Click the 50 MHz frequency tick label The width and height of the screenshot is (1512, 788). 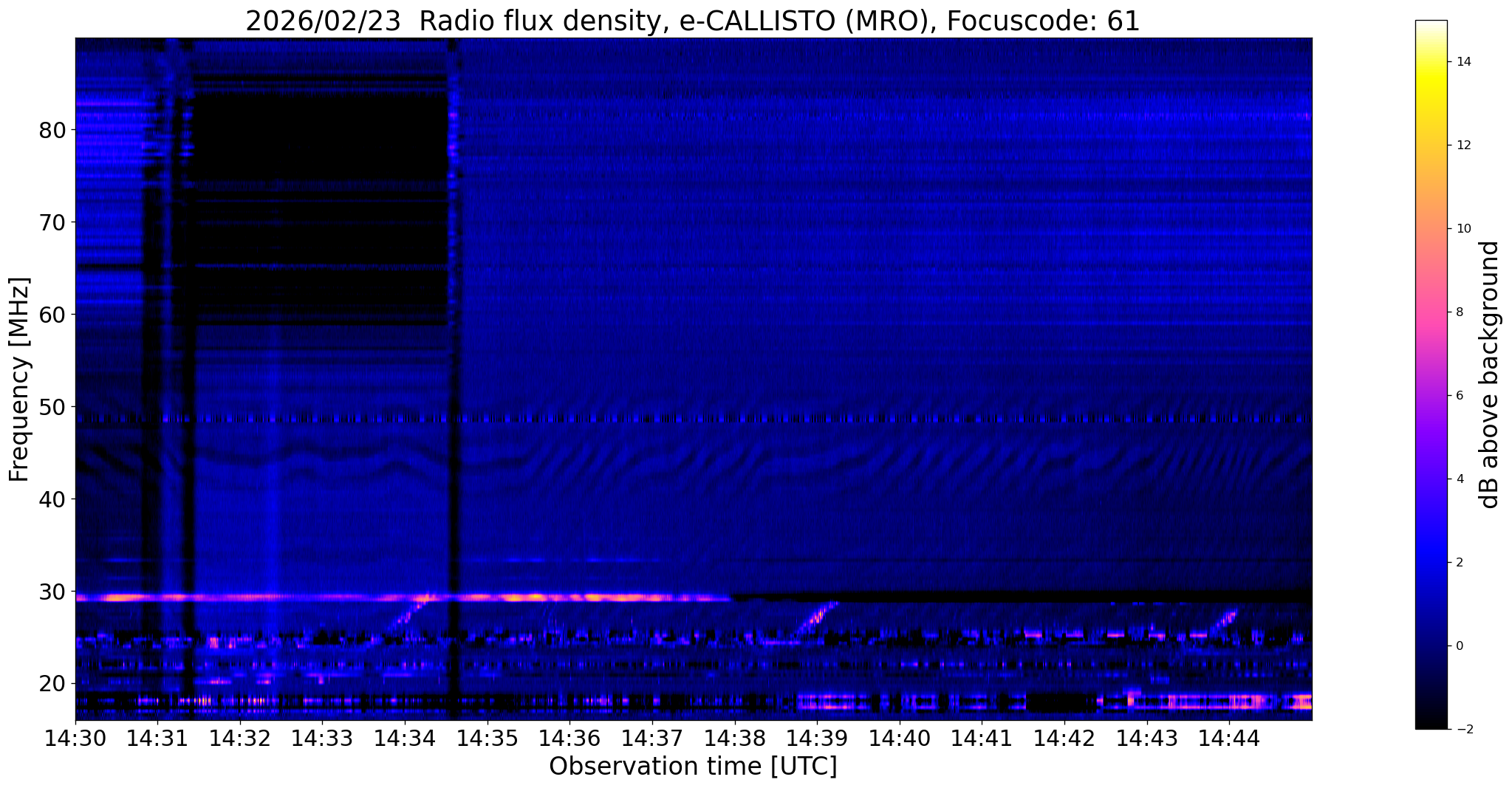click(x=53, y=407)
